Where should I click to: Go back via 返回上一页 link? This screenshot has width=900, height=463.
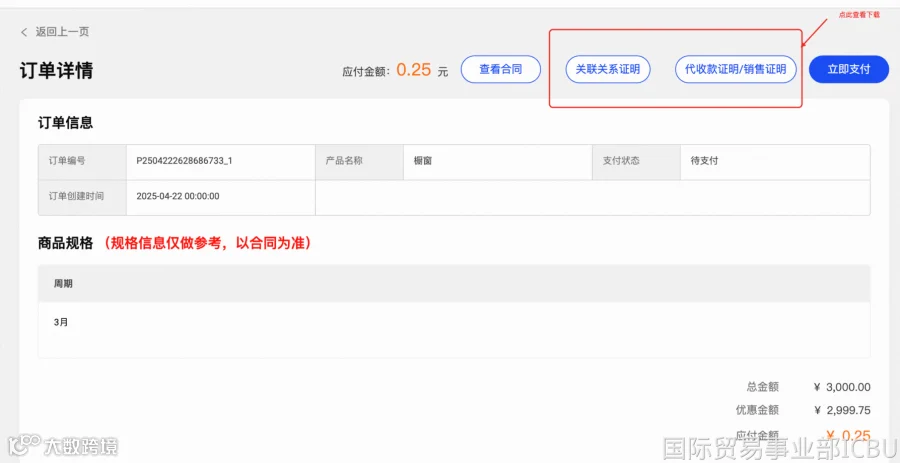click(62, 32)
